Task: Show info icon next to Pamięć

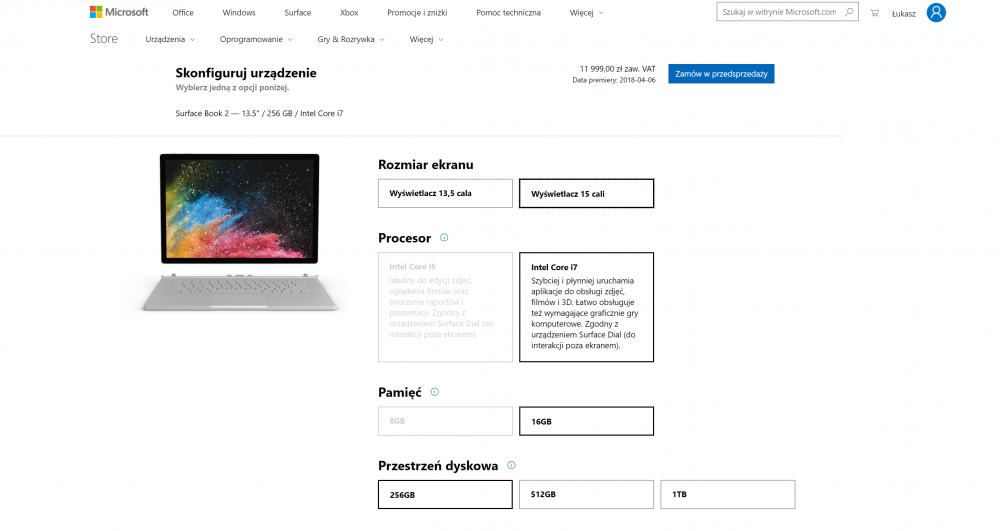Action: tap(434, 392)
